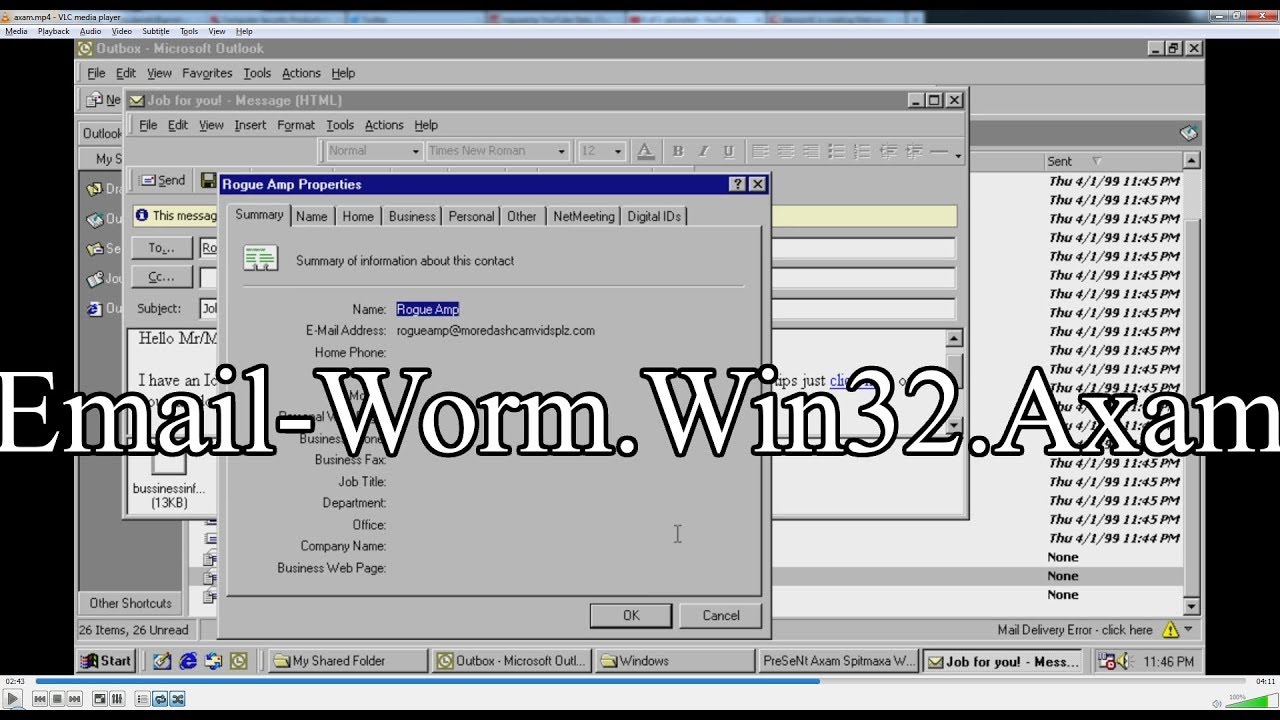Open VLC extended settings
1280x720 pixels.
(117, 699)
